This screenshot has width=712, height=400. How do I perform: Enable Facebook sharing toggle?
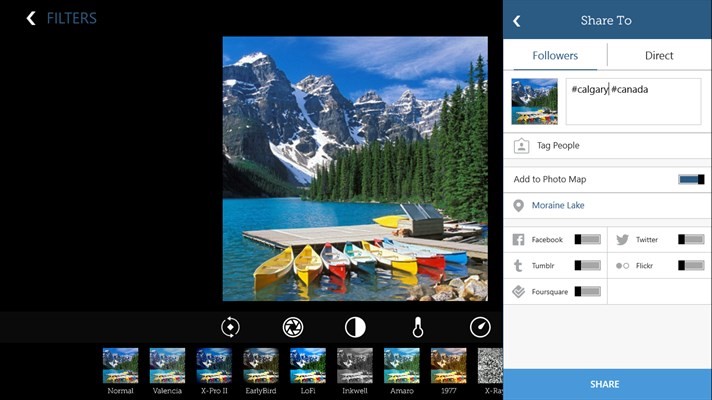tap(587, 240)
